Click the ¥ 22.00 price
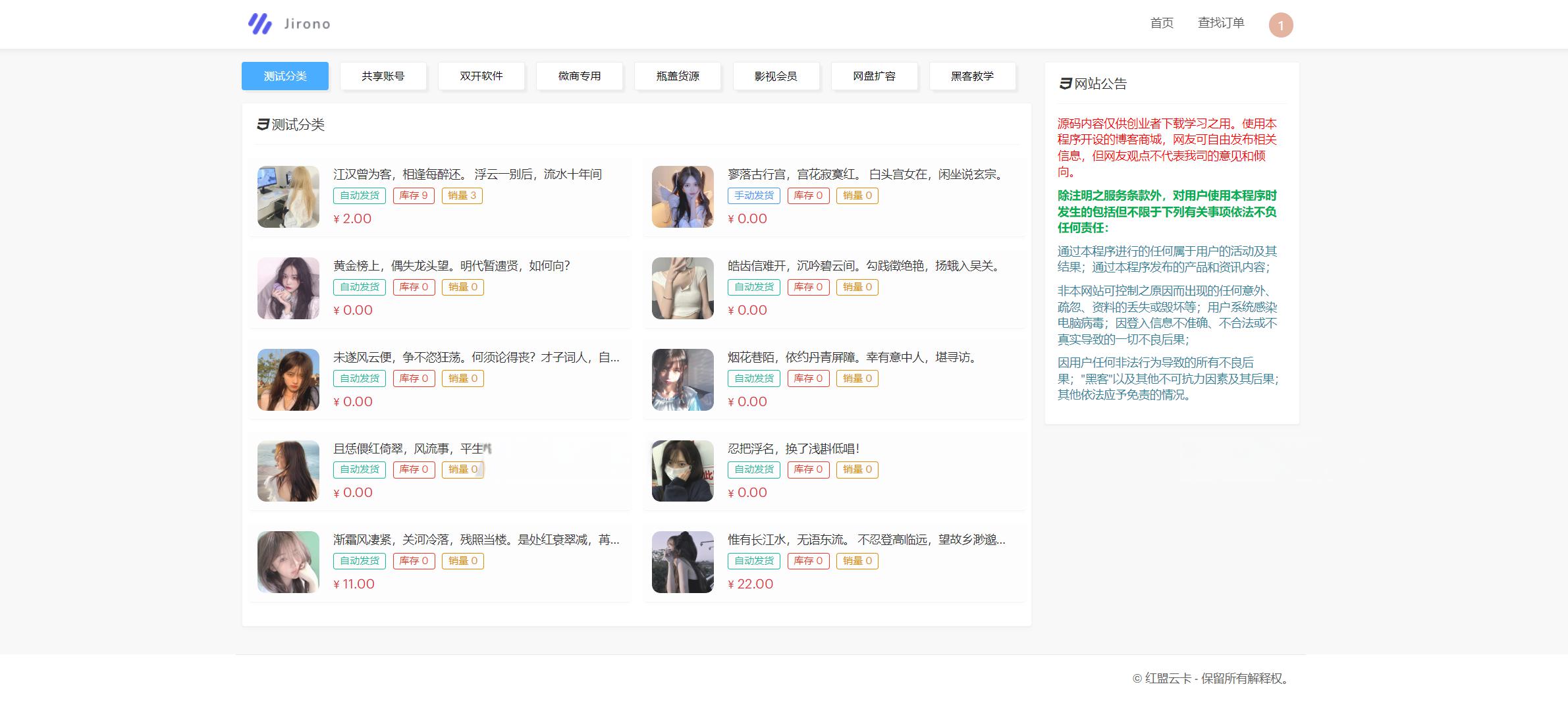This screenshot has height=703, width=1568. point(751,584)
